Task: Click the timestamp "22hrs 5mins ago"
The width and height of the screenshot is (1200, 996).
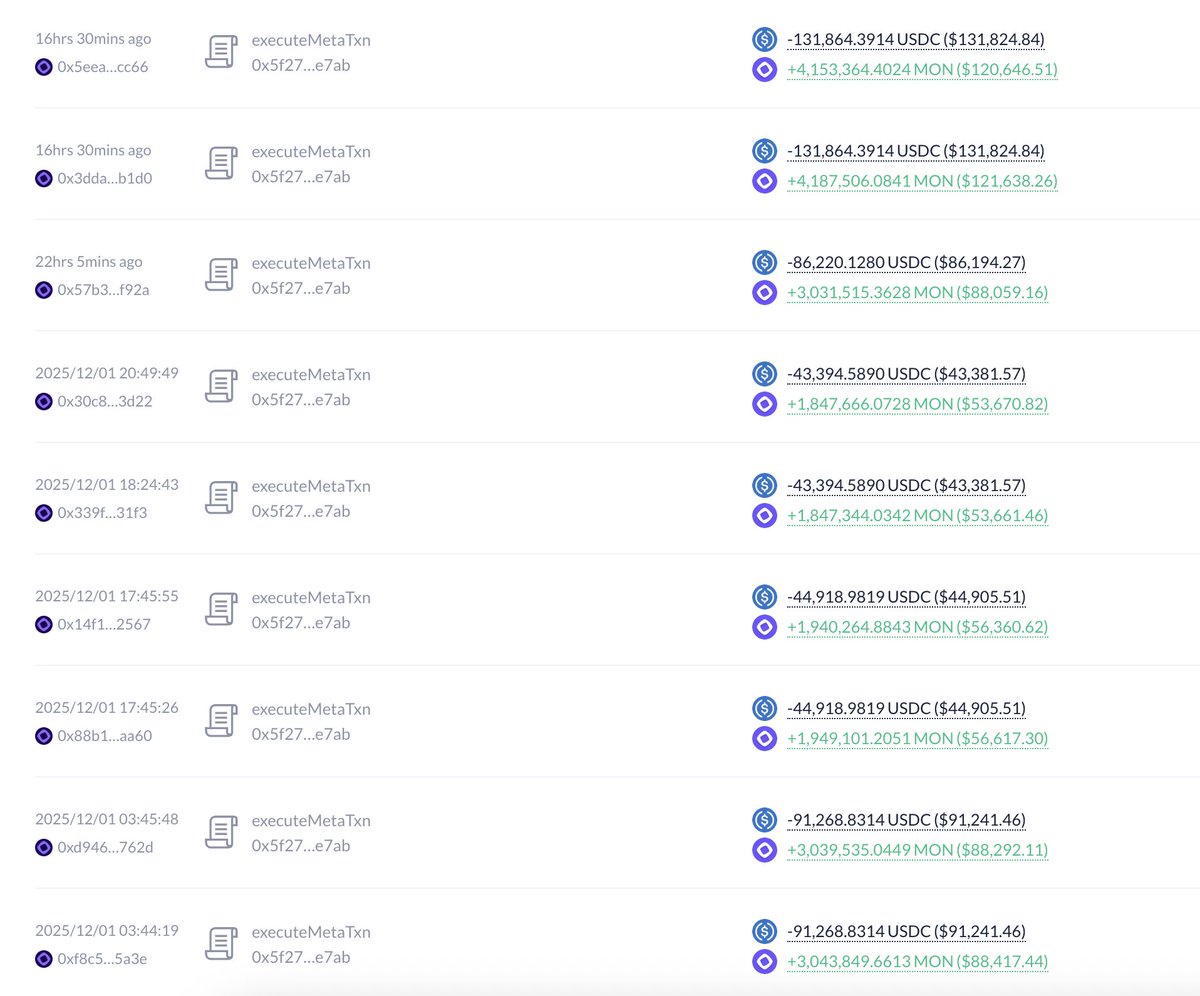Action: pyautogui.click(x=89, y=262)
